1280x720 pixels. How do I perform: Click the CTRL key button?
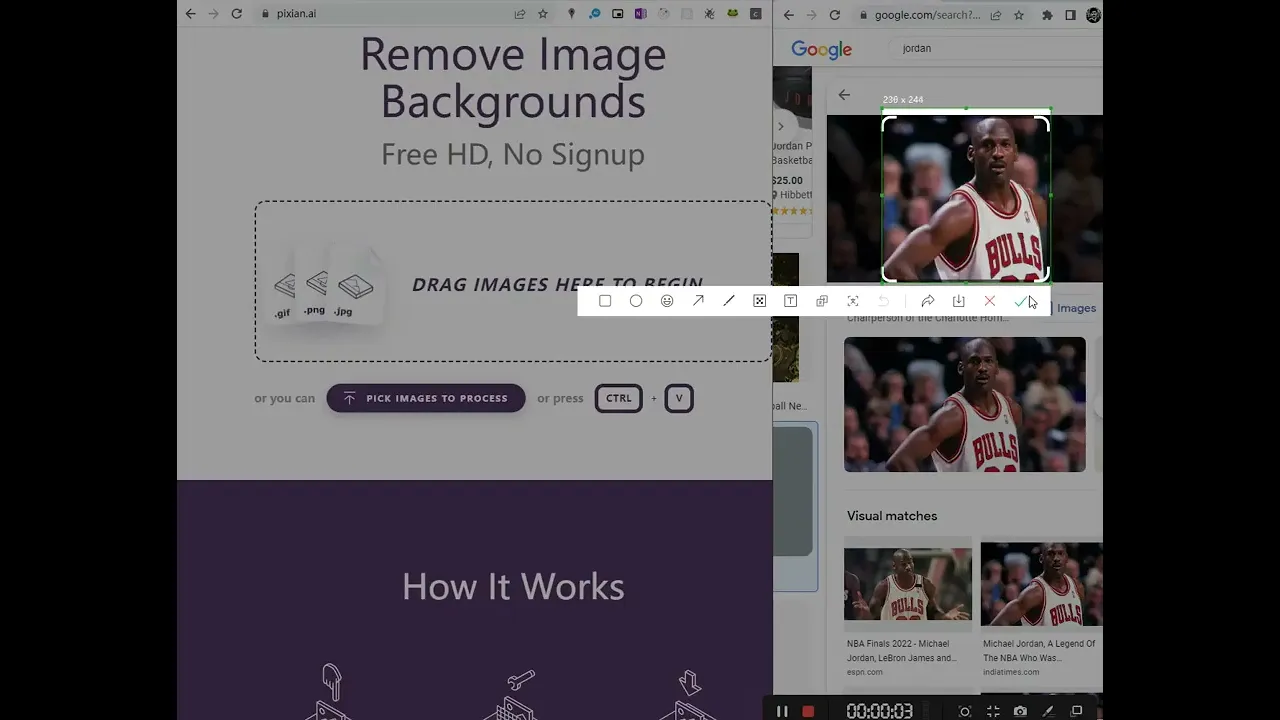point(619,398)
